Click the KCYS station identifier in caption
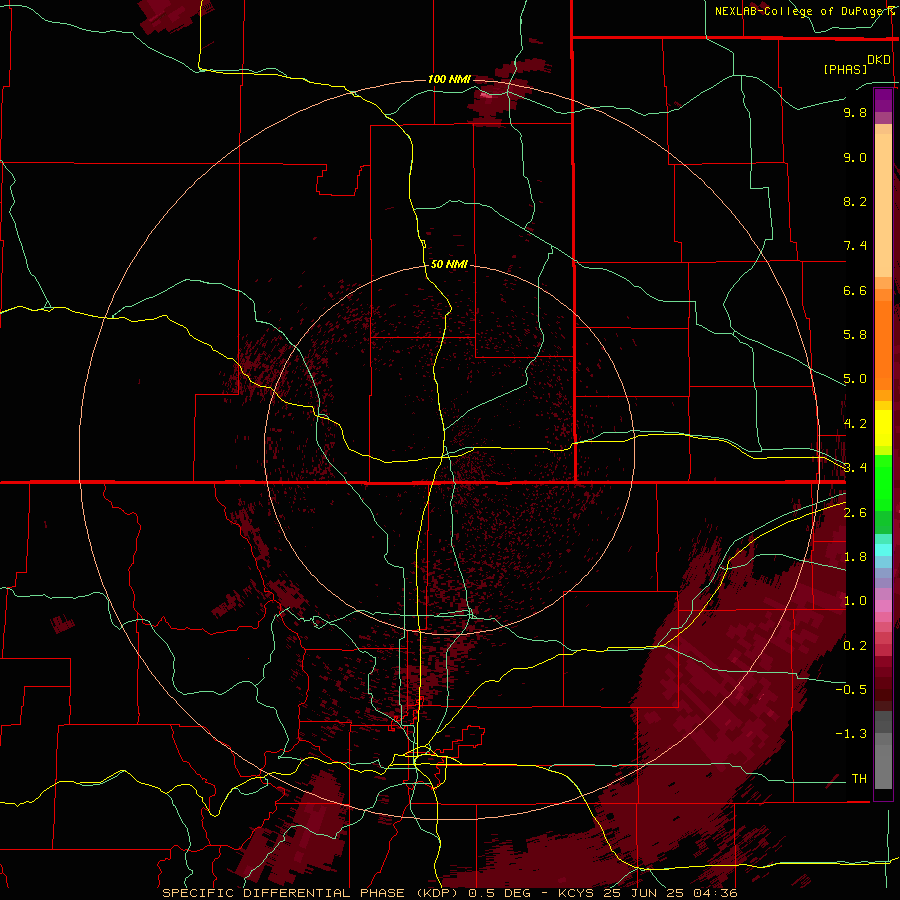This screenshot has height=900, width=900. (x=577, y=893)
